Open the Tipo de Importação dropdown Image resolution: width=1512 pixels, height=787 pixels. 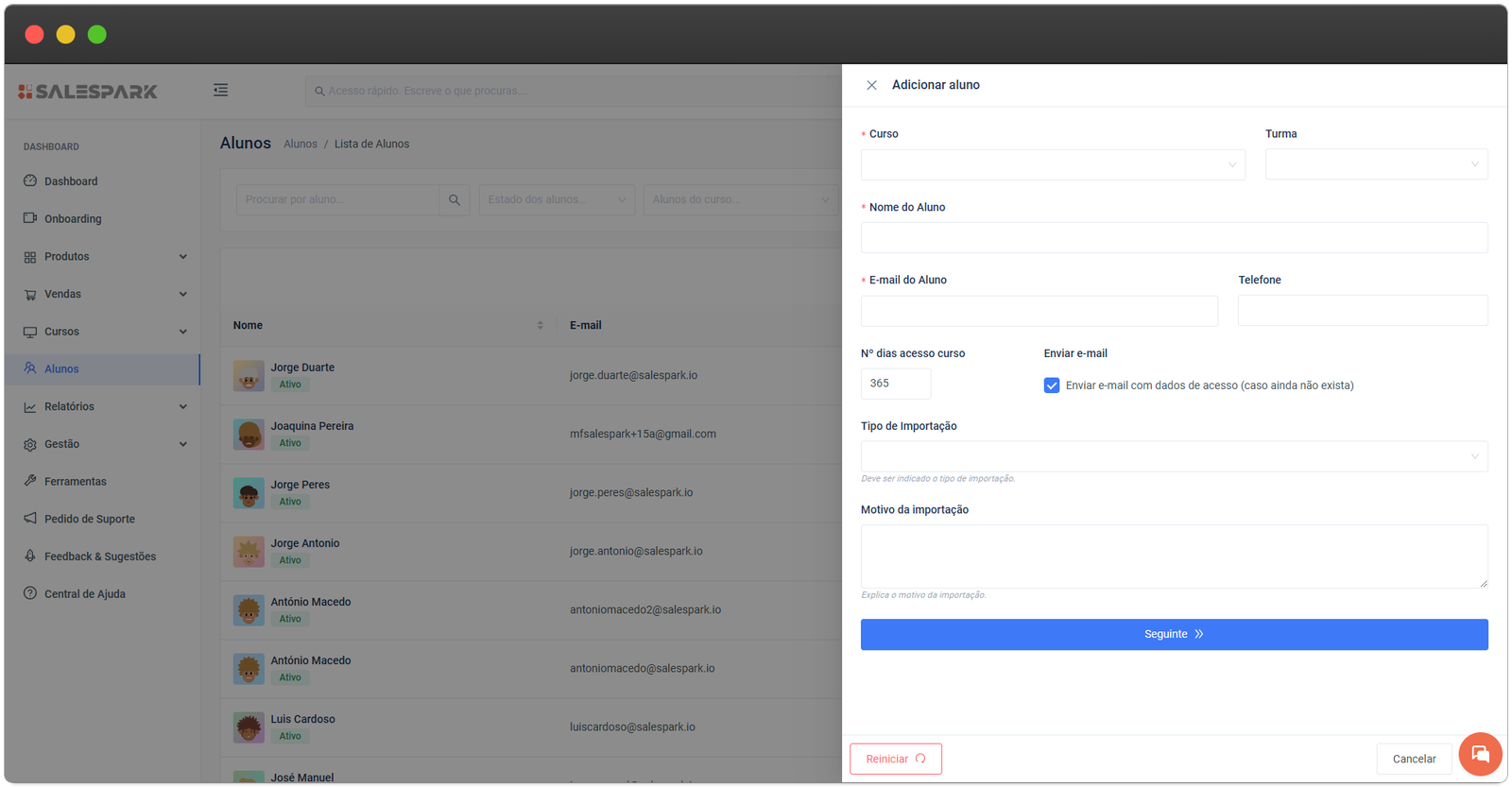[x=1173, y=456]
